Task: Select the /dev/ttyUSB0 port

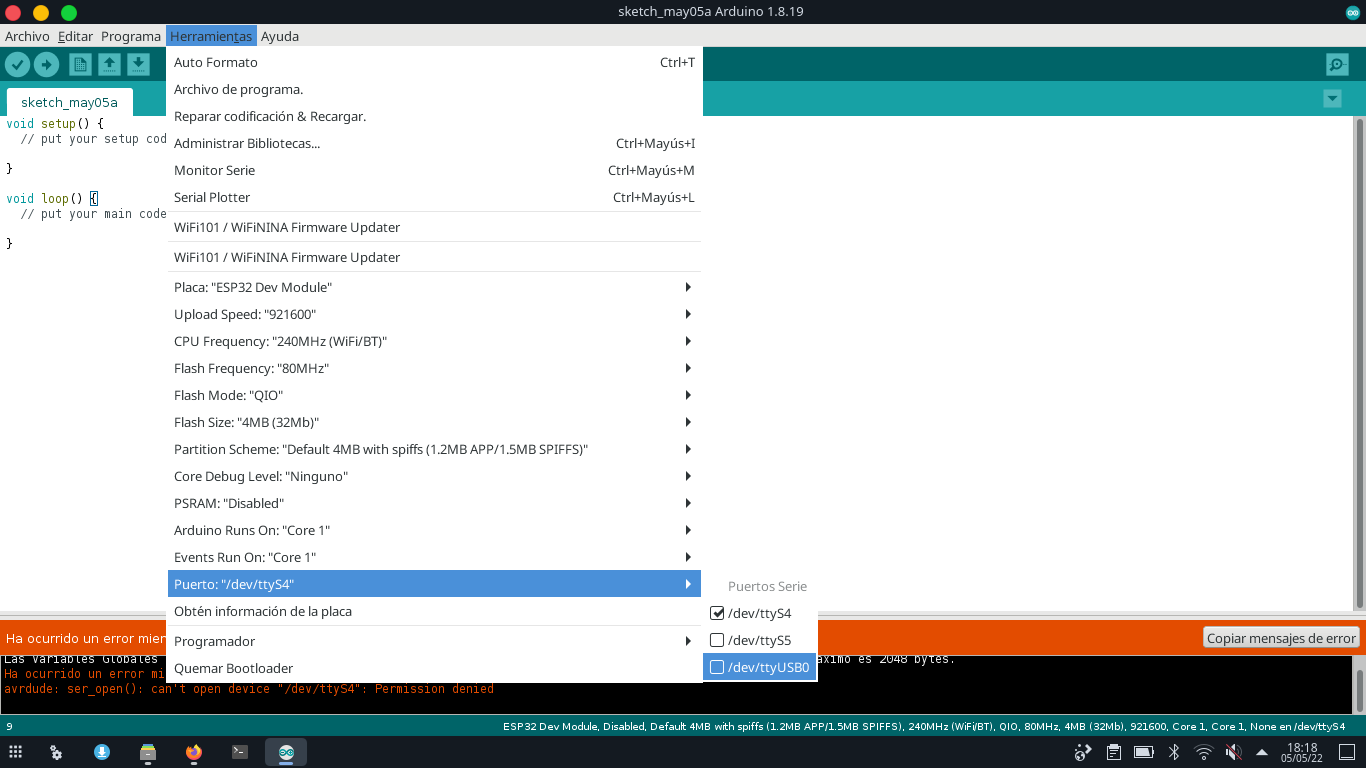Action: pyautogui.click(x=760, y=667)
